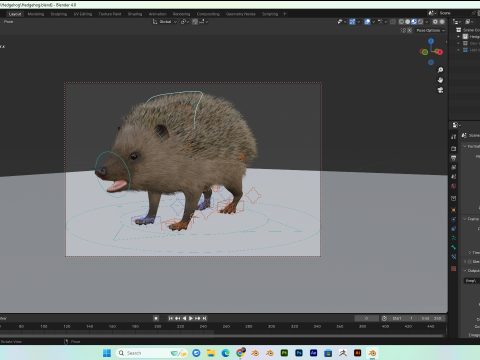Image resolution: width=480 pixels, height=360 pixels.
Task: Jump to the end frame
Action: tap(204, 318)
